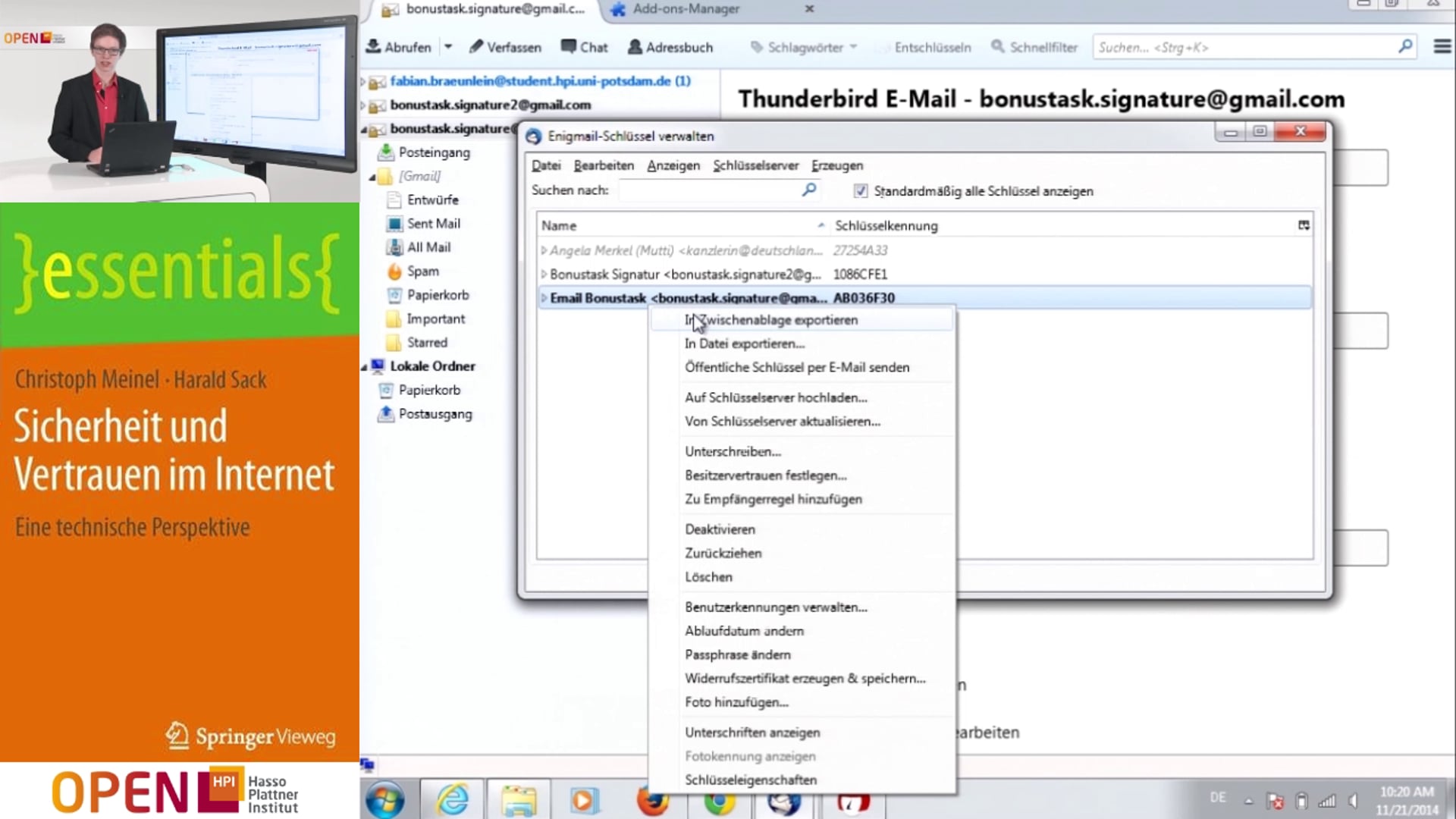Compose a new message with Verfassen

click(x=505, y=47)
